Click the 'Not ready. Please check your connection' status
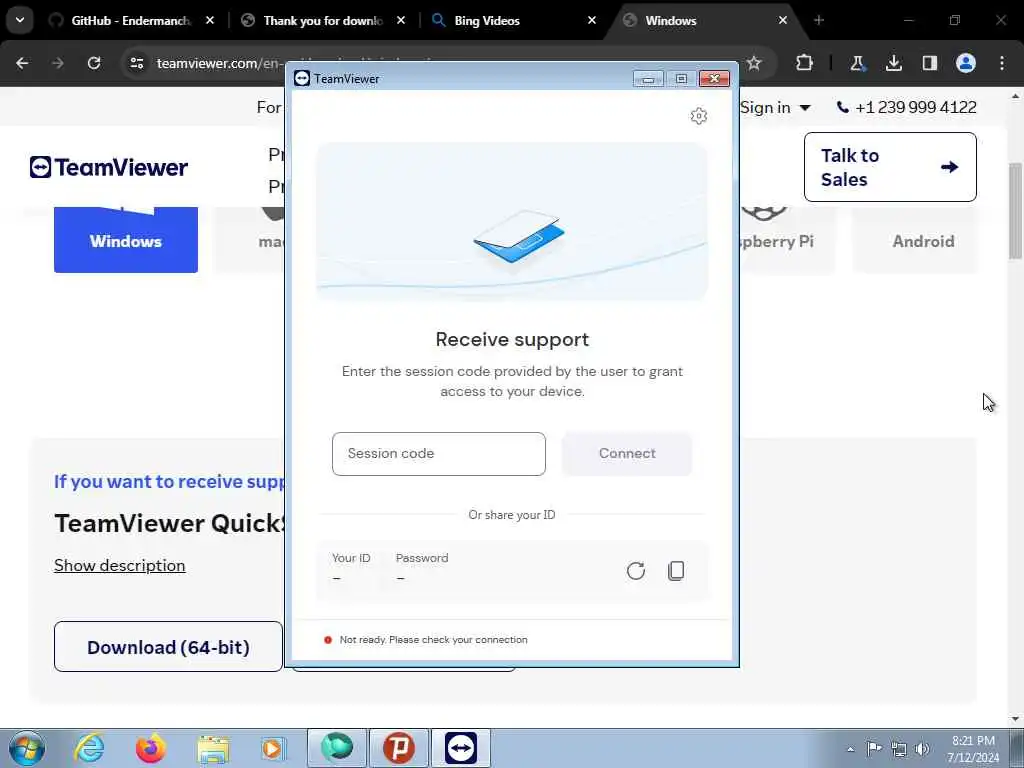The height and width of the screenshot is (768, 1024). tap(433, 640)
